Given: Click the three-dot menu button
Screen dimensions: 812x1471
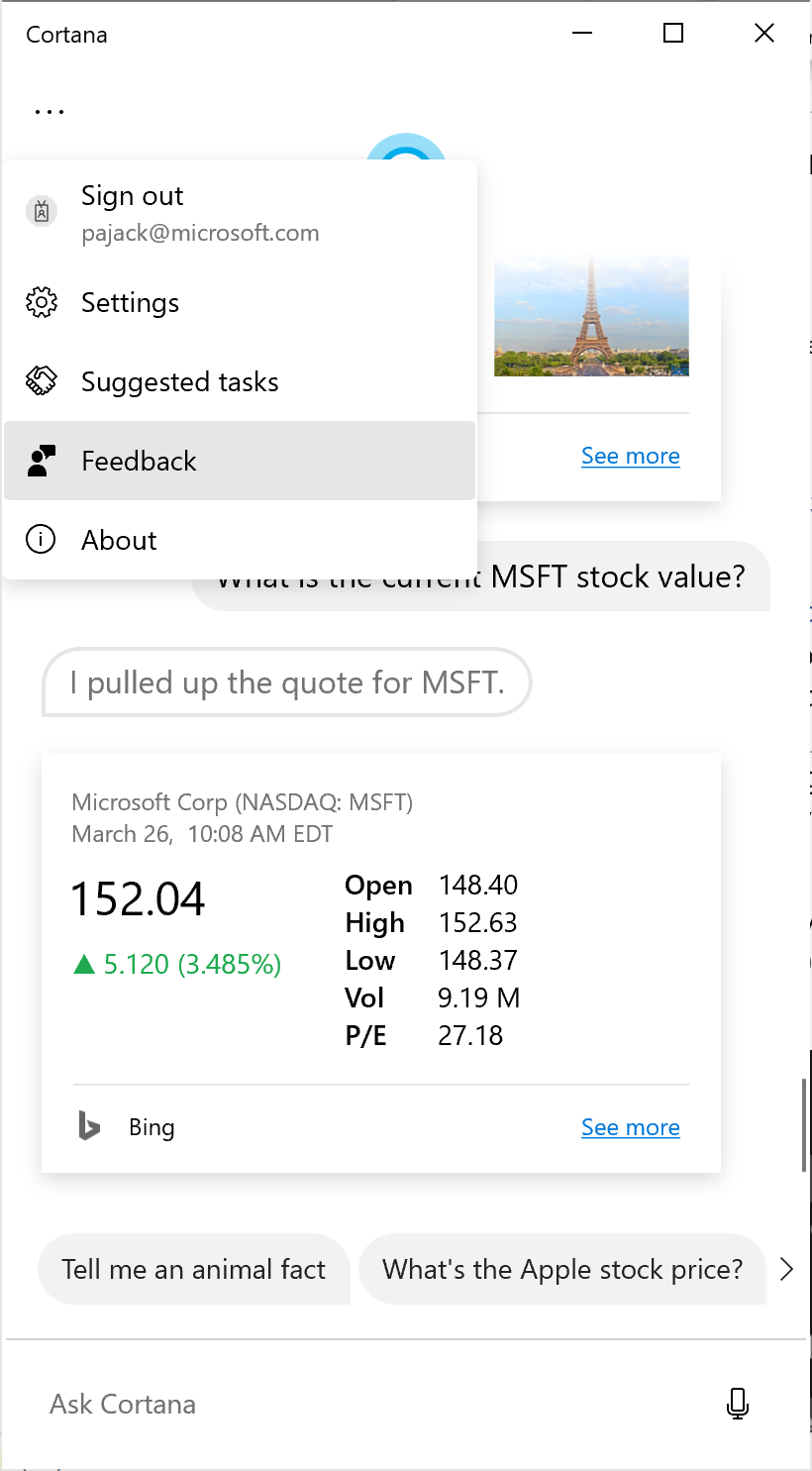Looking at the screenshot, I should (x=49, y=112).
